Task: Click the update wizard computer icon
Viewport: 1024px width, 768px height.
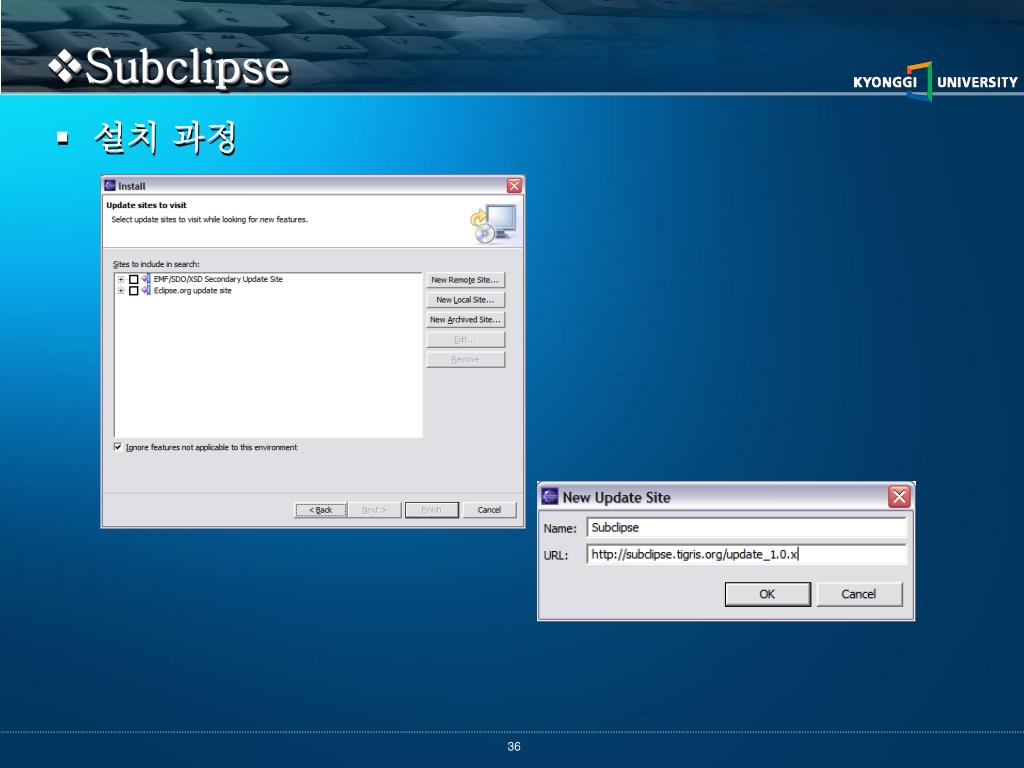Action: pyautogui.click(x=494, y=224)
